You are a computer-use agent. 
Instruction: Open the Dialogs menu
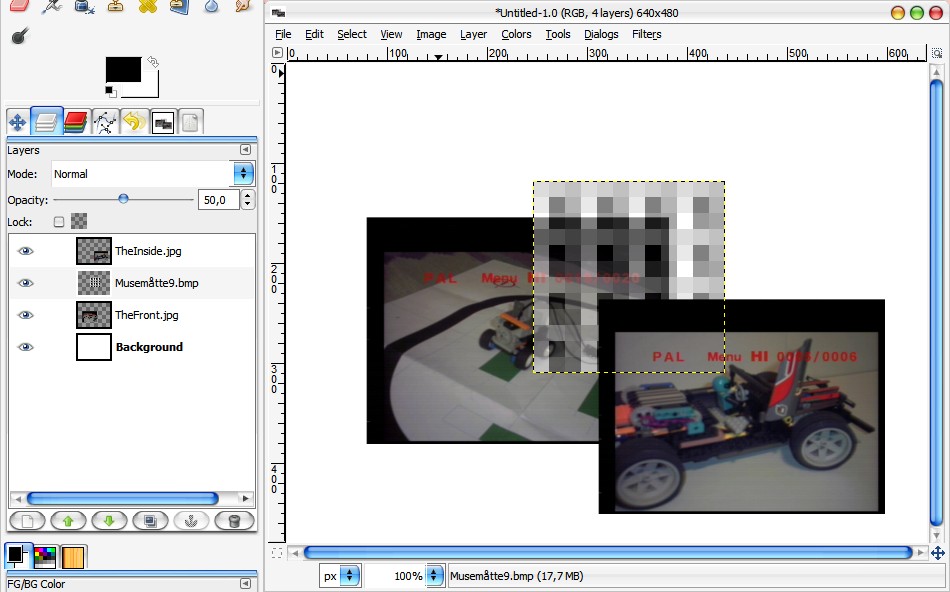coord(601,34)
